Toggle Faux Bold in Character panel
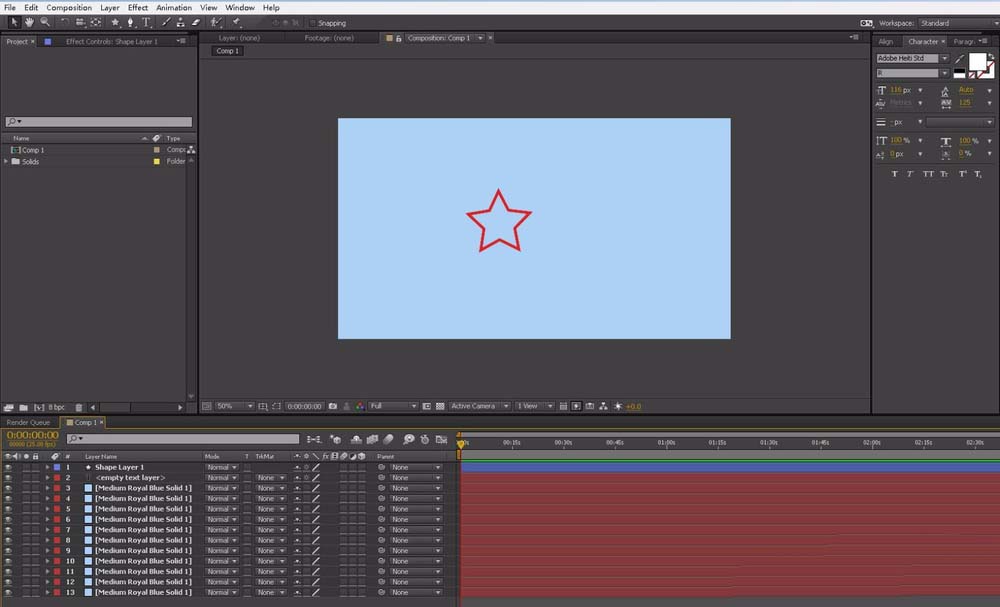1000x607 pixels. coord(895,173)
